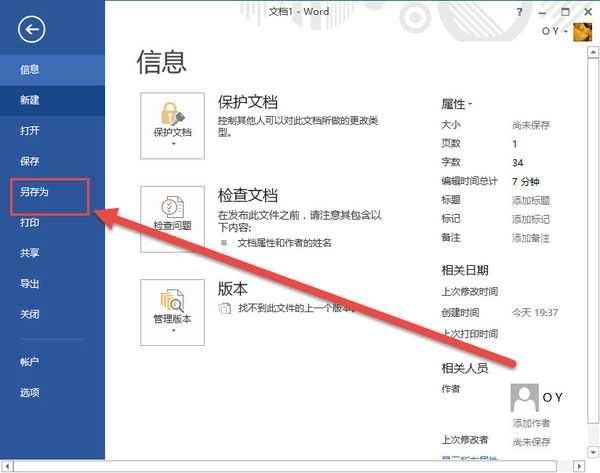This screenshot has width=600, height=473.
Task: Click the 相关日期 section heading
Action: pyautogui.click(x=465, y=271)
